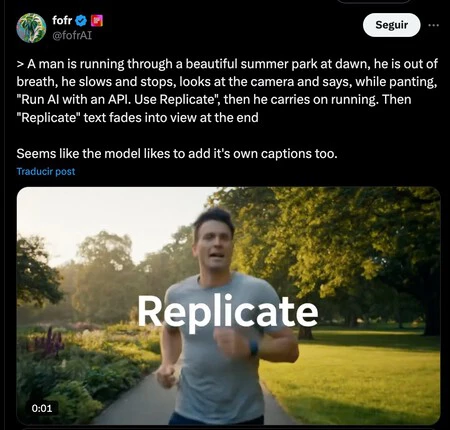Click the sentence Seems like the model likes

tap(177, 154)
